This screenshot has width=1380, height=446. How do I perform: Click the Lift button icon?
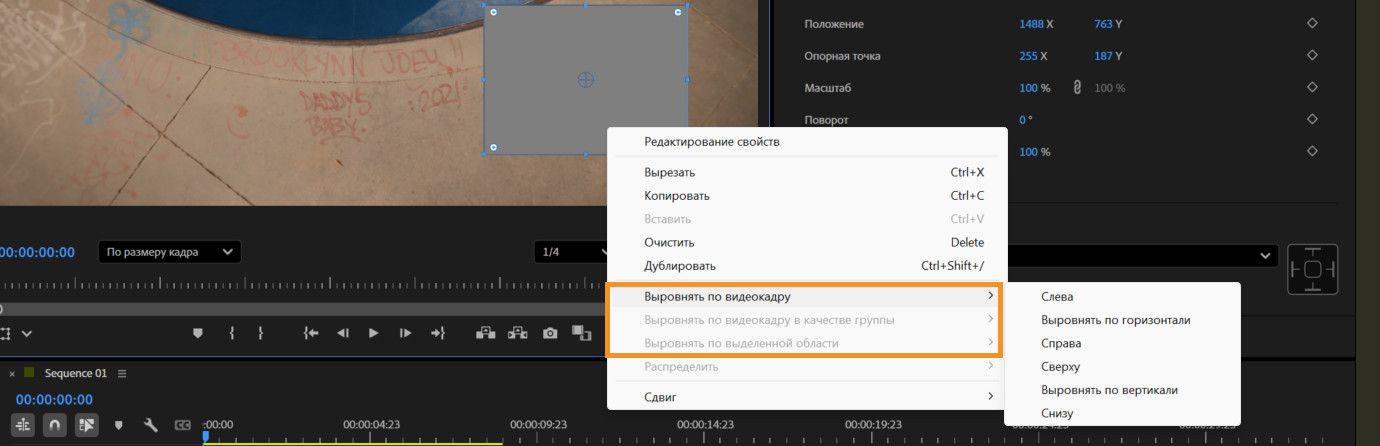tap(486, 333)
